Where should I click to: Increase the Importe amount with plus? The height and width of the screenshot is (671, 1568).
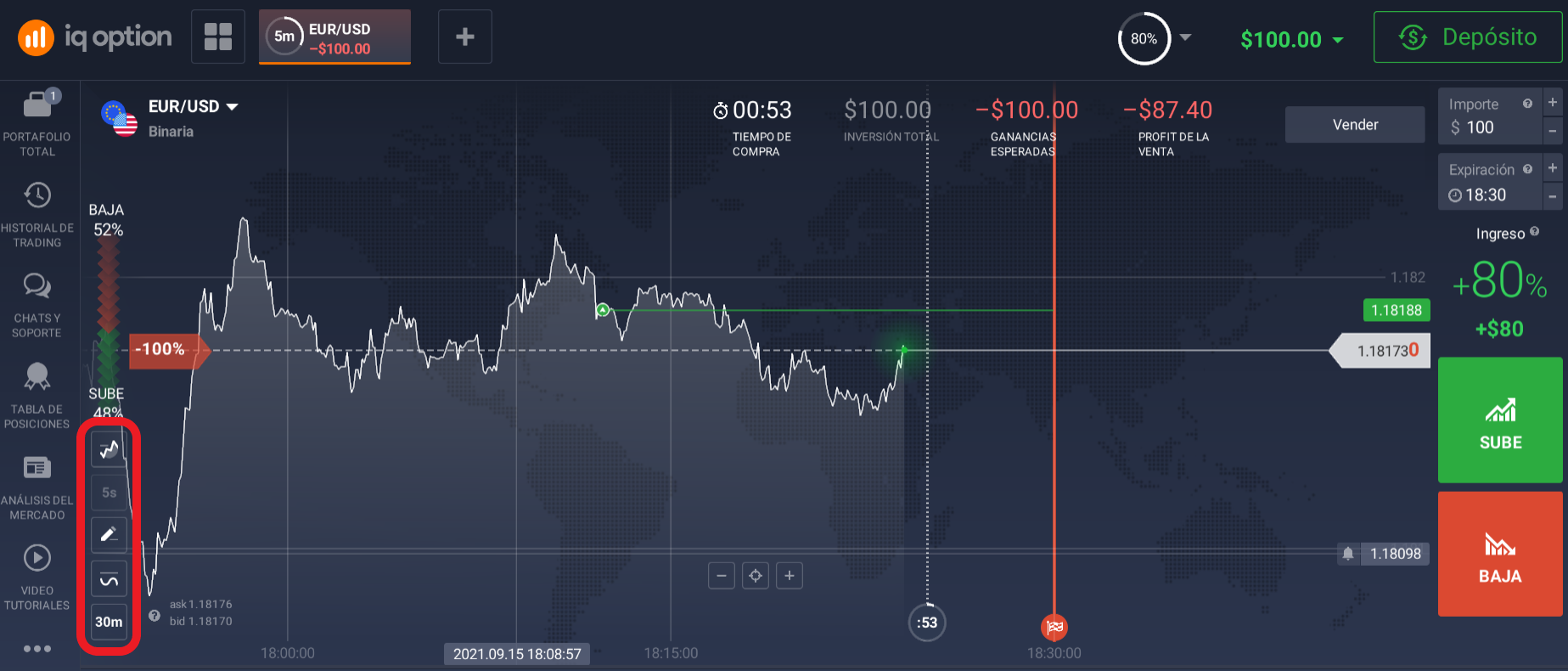(x=1553, y=102)
